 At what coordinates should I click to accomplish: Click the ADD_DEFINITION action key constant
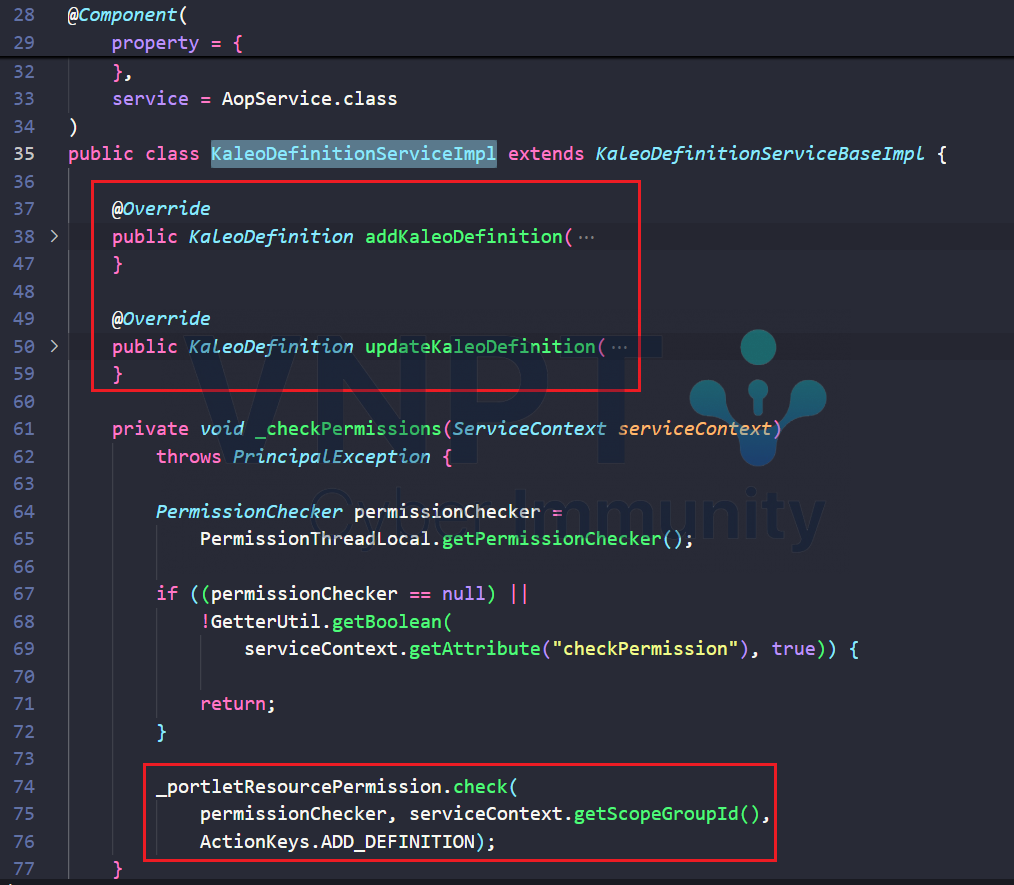(398, 842)
